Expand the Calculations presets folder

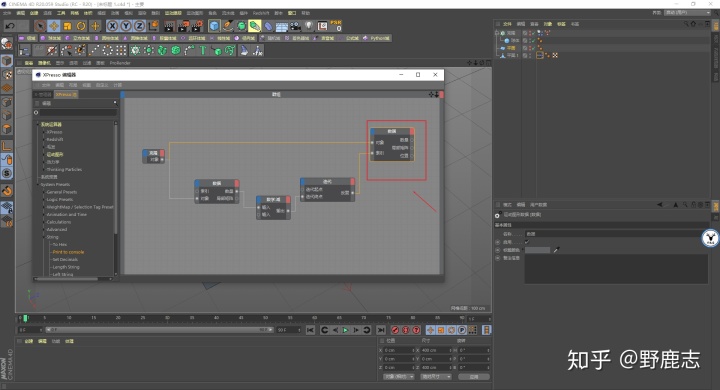coord(45,222)
